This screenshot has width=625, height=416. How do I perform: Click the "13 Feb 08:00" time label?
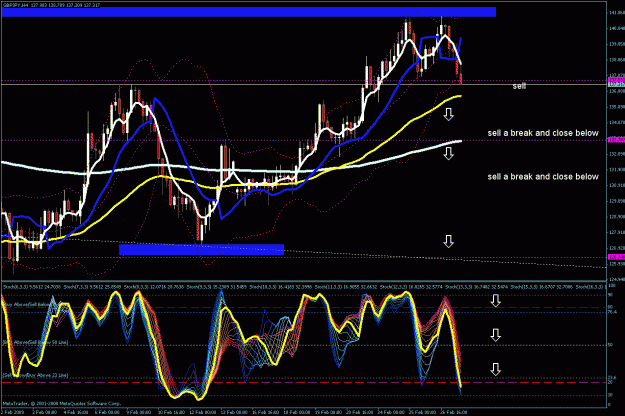pos(235,412)
